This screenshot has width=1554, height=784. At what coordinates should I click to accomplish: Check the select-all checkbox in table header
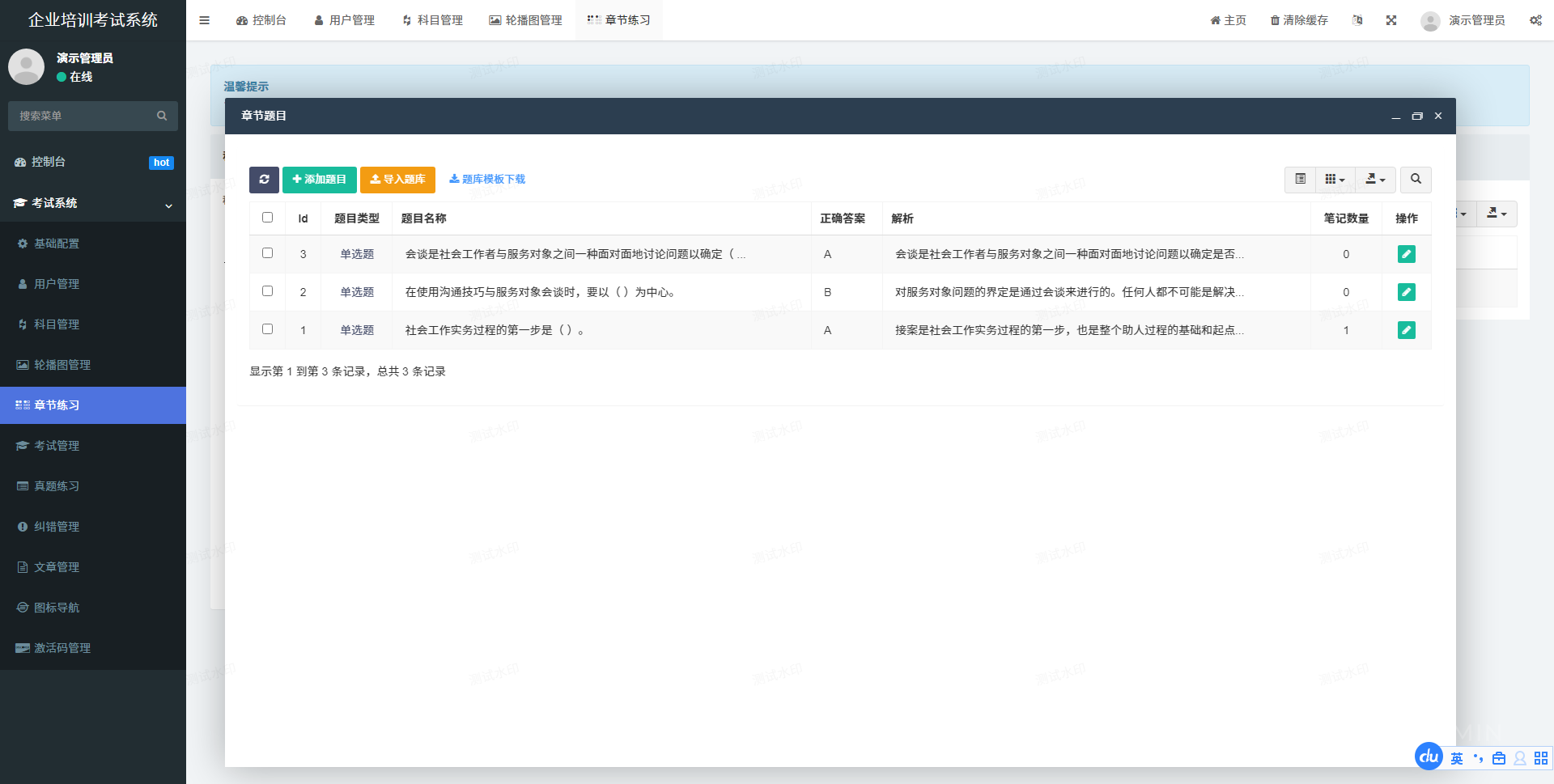[268, 218]
